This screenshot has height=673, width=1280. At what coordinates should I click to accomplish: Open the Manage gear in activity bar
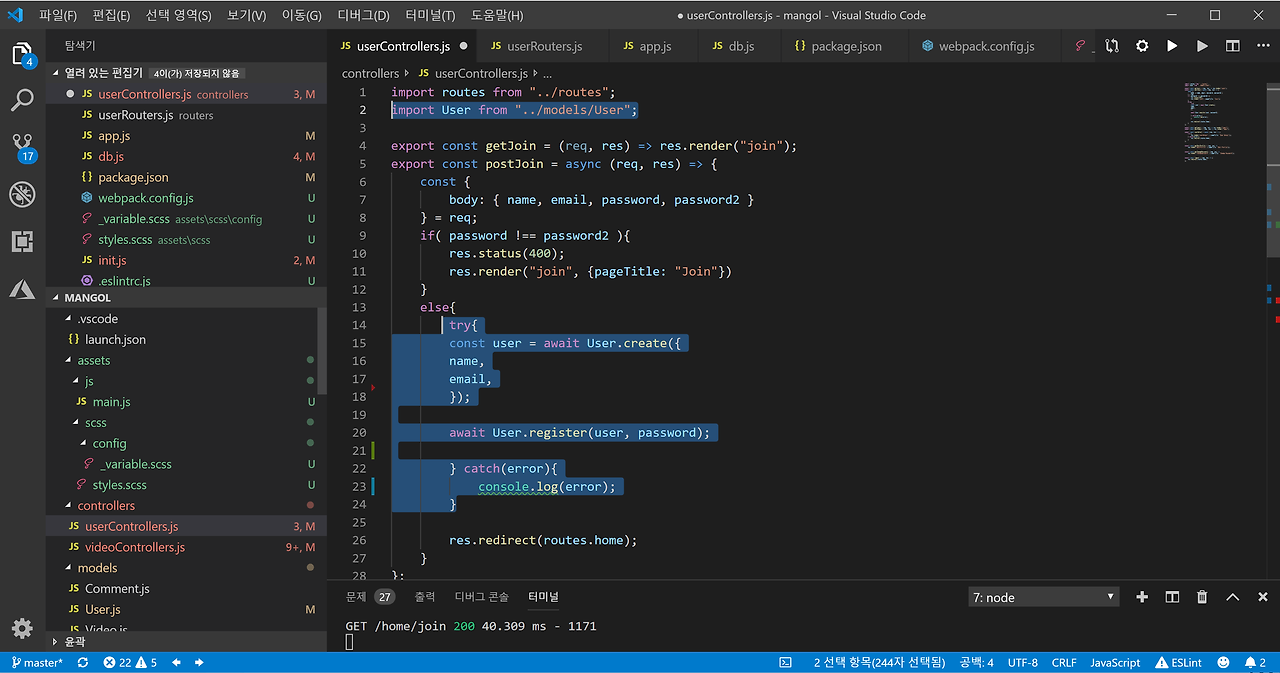coord(22,628)
